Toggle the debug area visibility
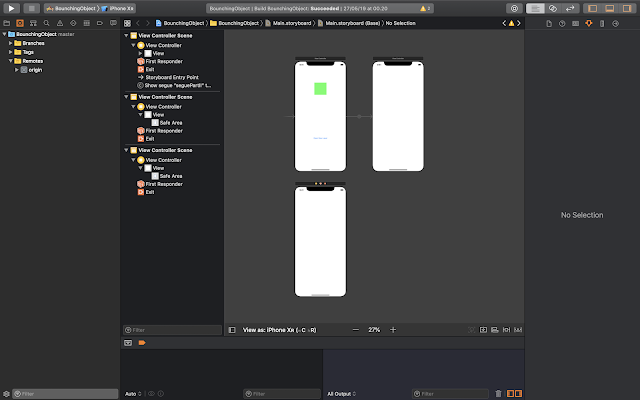This screenshot has width=640, height=400. tap(610, 8)
